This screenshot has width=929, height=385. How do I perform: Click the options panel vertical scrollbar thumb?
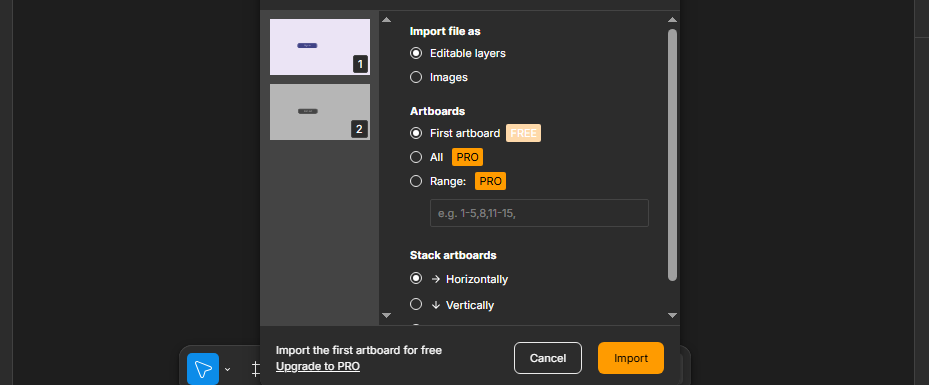click(x=672, y=155)
